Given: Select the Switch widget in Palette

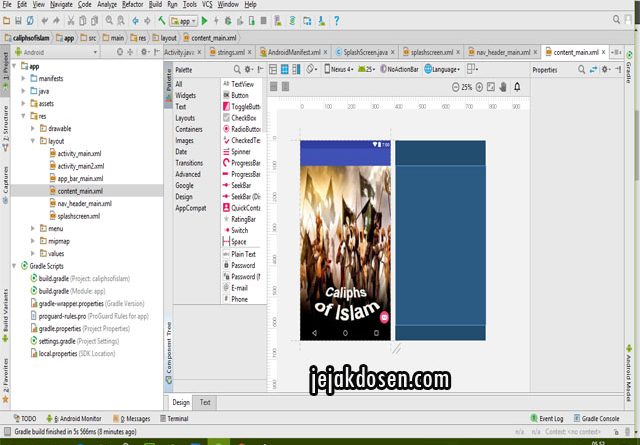Looking at the screenshot, I should click(x=236, y=230).
